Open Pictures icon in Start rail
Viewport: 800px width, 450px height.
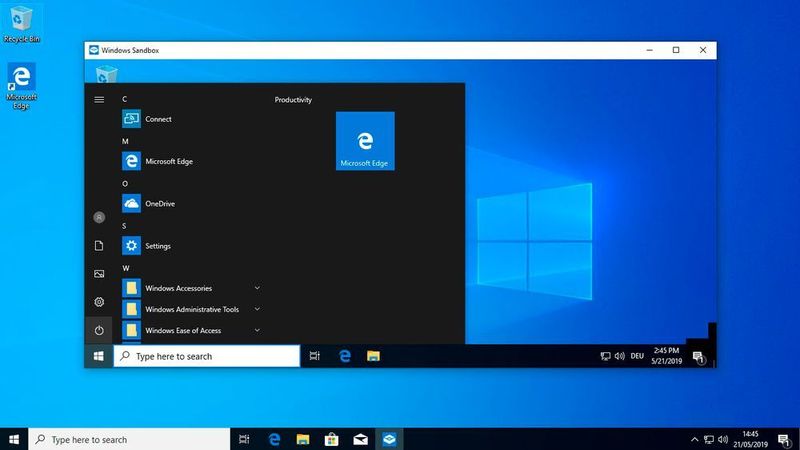pos(99,274)
